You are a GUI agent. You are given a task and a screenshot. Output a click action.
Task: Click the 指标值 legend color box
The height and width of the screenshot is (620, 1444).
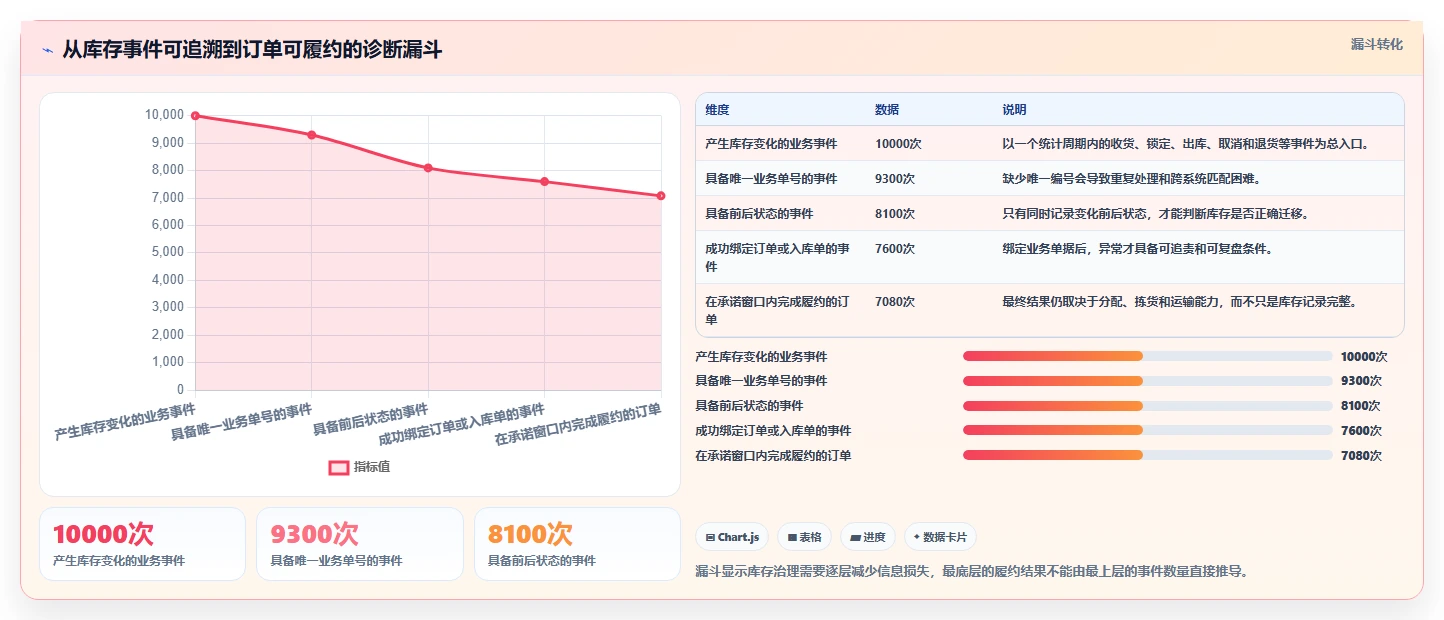click(x=339, y=467)
